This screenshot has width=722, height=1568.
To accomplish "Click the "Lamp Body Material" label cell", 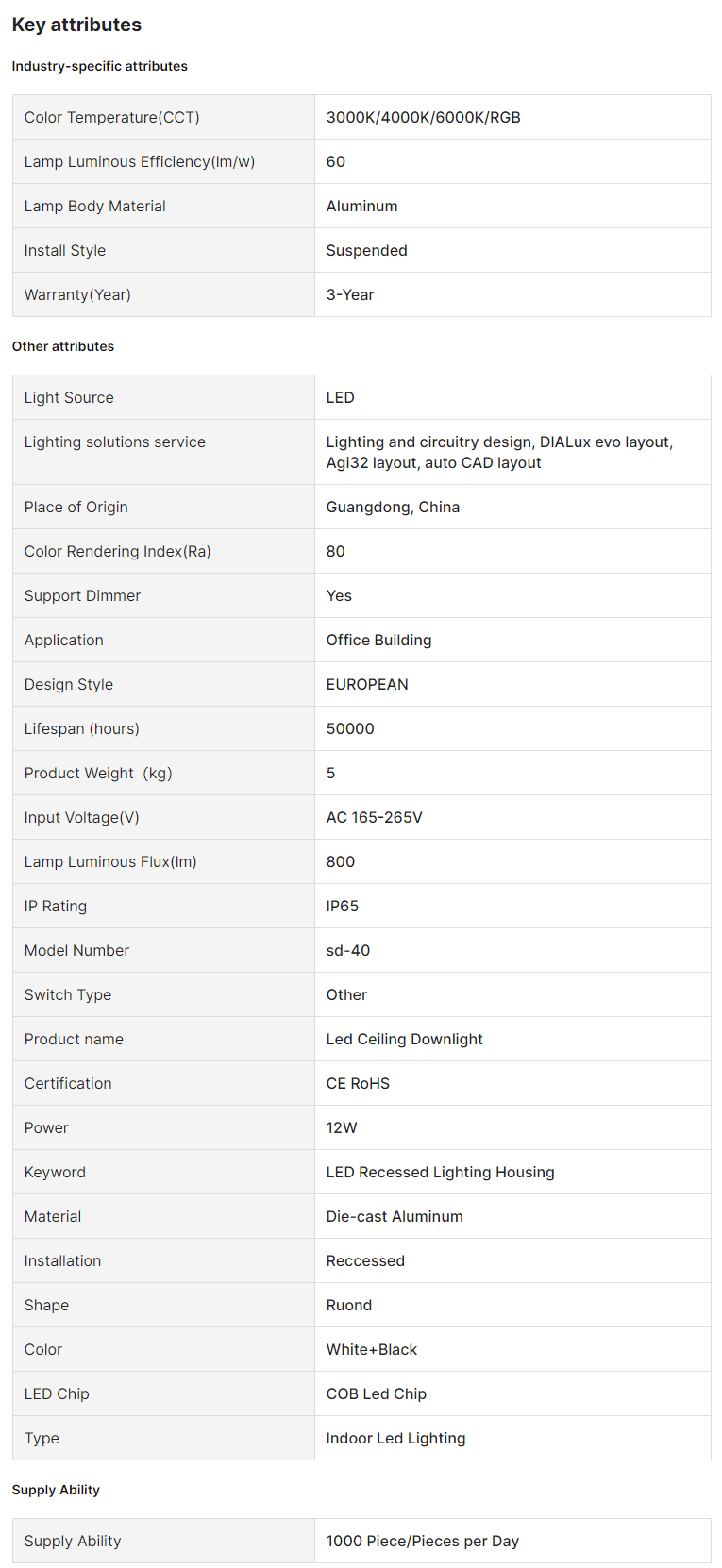I will (x=94, y=207).
